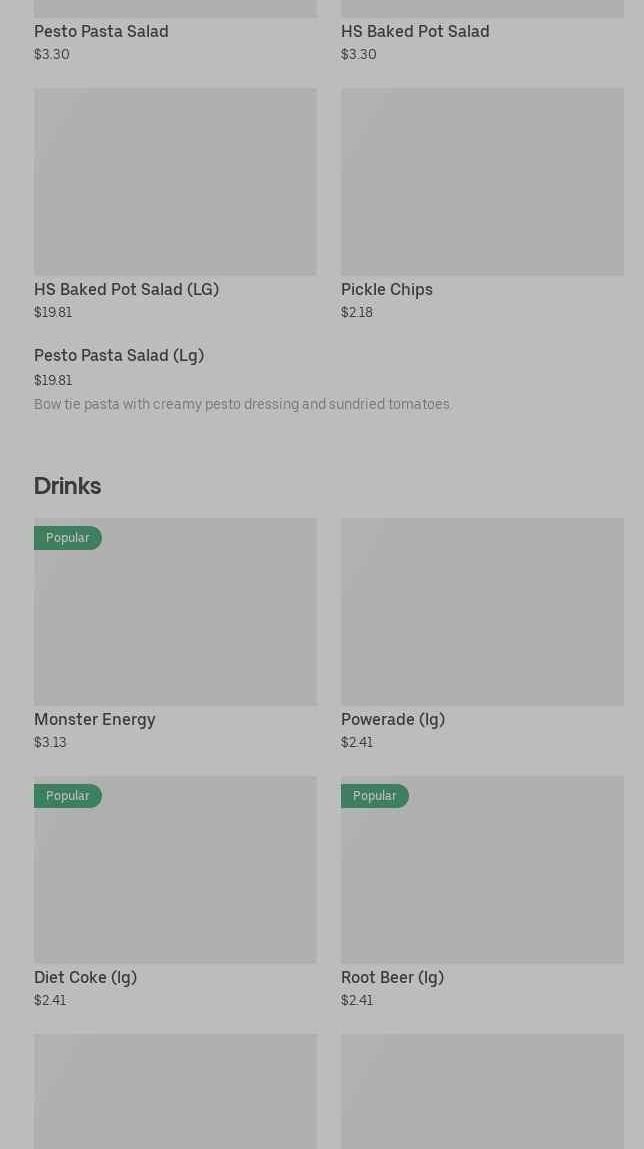This screenshot has width=644, height=1149.
Task: Click the Pickle Chips photo placeholder
Action: coord(482,181)
